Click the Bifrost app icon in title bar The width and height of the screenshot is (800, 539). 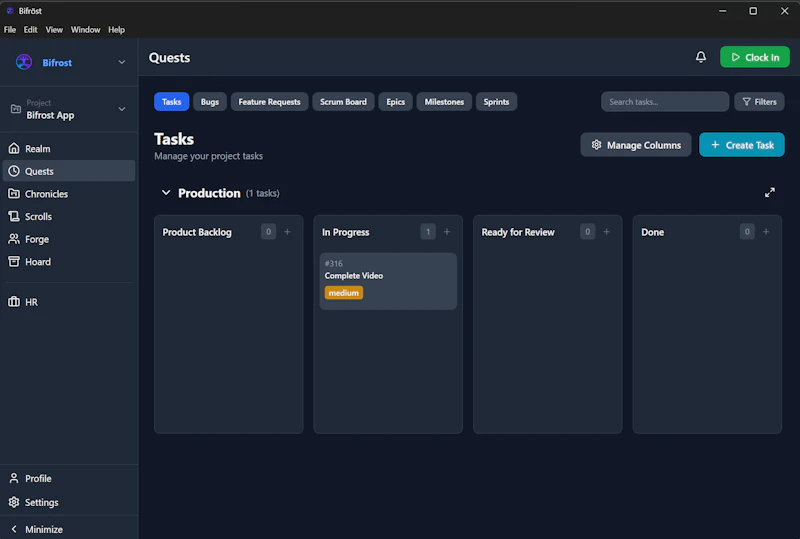pyautogui.click(x=10, y=11)
